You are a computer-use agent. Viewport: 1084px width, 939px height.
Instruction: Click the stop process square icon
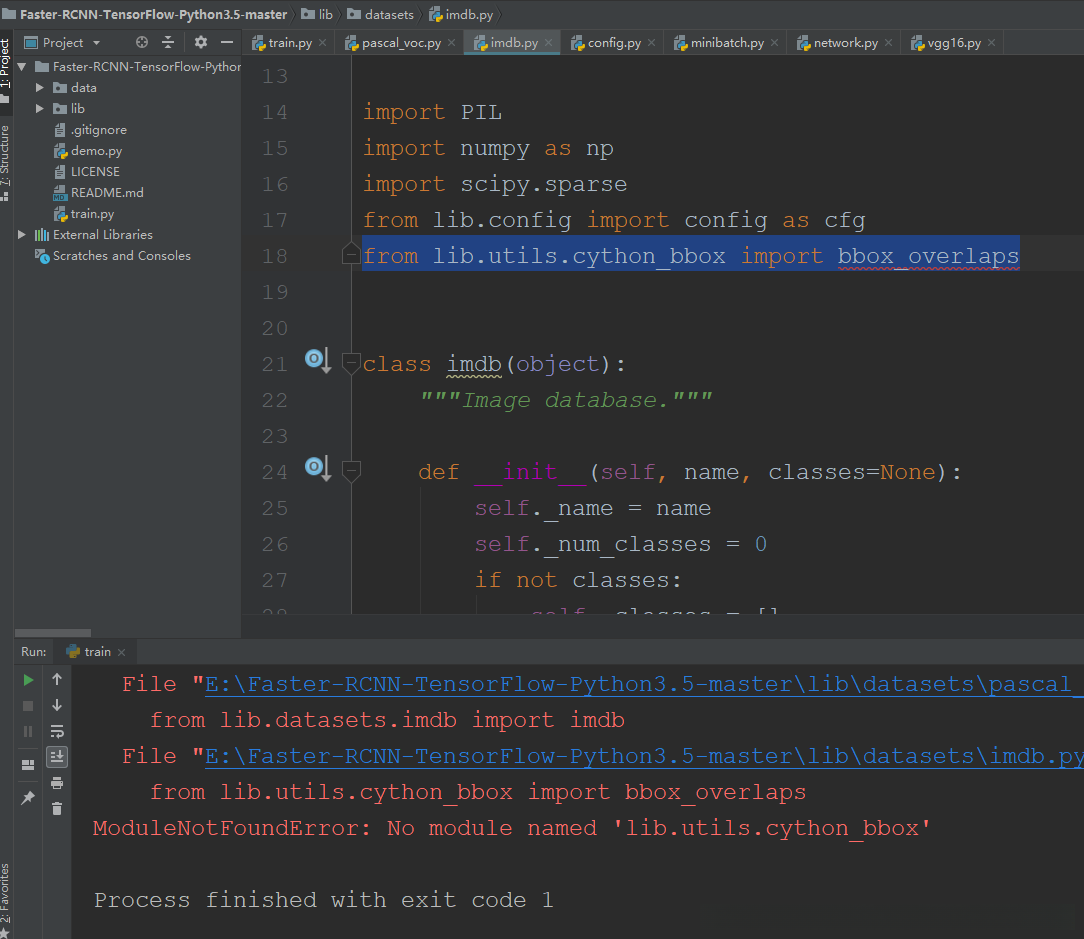[29, 706]
